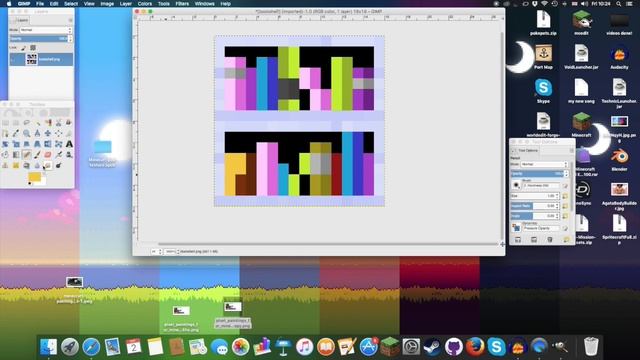This screenshot has width=640, height=360.
Task: Open Firefox from the dock
Action: tap(475, 347)
